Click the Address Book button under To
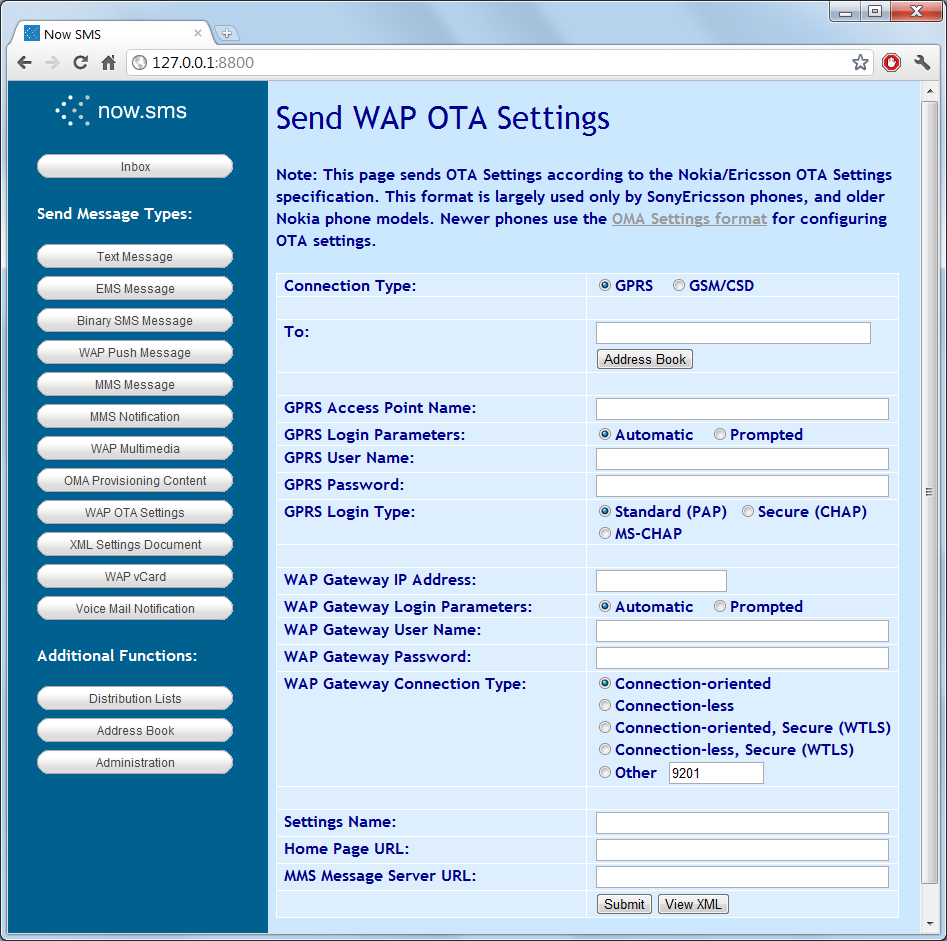This screenshot has height=941, width=947. point(645,359)
